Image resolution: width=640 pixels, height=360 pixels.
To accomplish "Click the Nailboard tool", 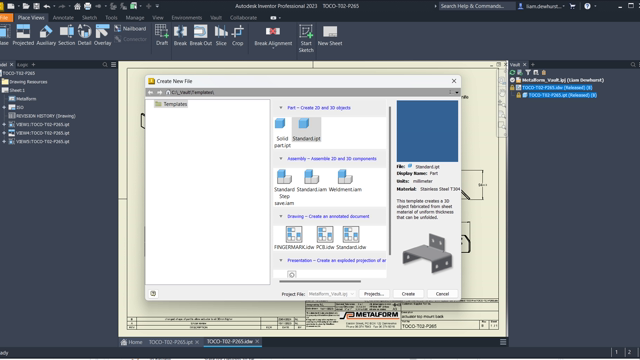I will click(130, 29).
